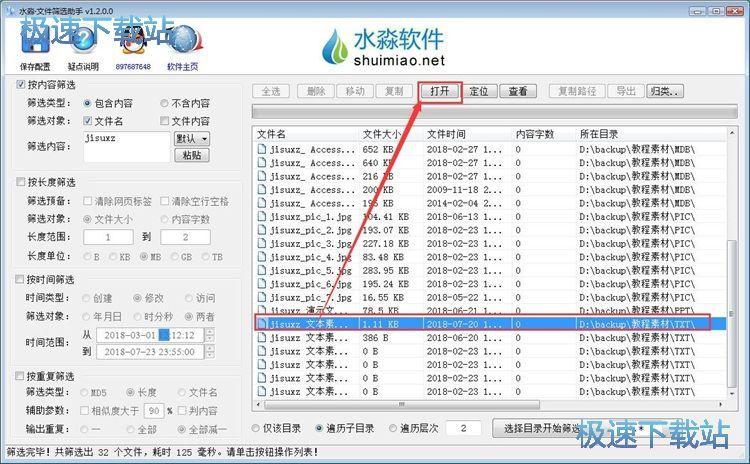This screenshot has width=750, height=464.
Task: Click the 打开 button
Action: [440, 91]
